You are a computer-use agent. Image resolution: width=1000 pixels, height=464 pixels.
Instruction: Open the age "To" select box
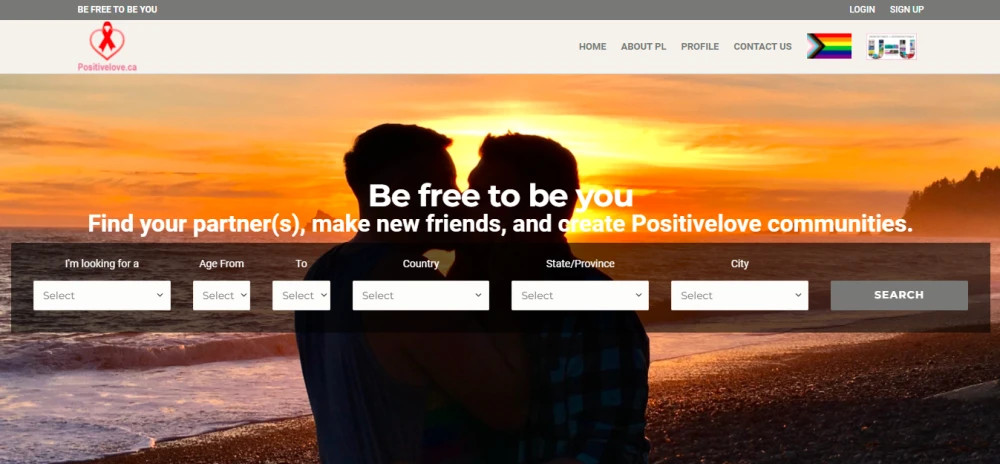[301, 296]
